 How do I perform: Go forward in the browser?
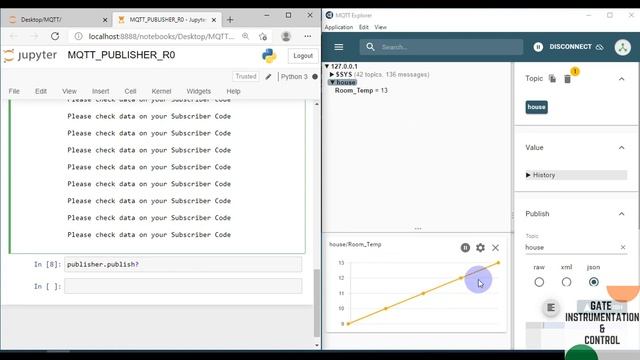click(x=34, y=36)
